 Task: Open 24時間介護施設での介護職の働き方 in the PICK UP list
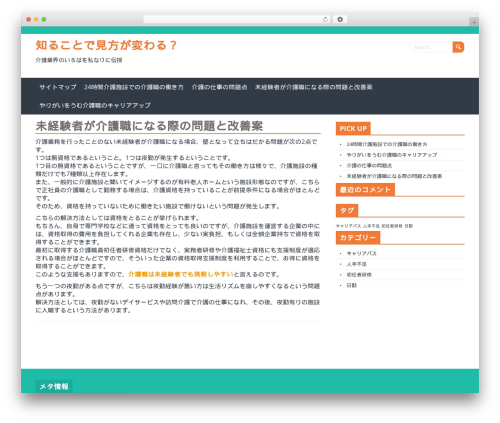click(x=387, y=144)
